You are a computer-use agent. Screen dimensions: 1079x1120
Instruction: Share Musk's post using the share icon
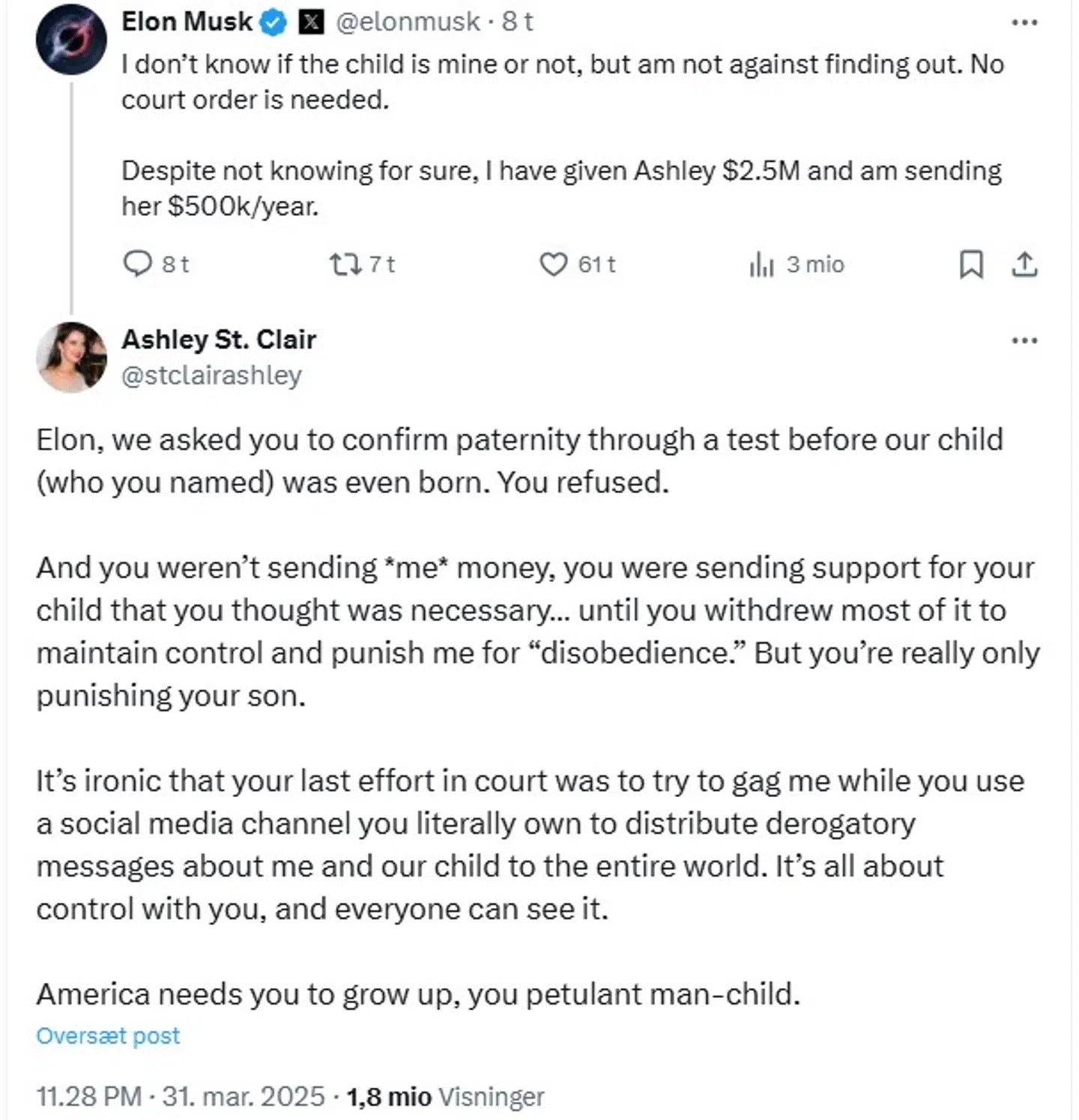[1024, 264]
